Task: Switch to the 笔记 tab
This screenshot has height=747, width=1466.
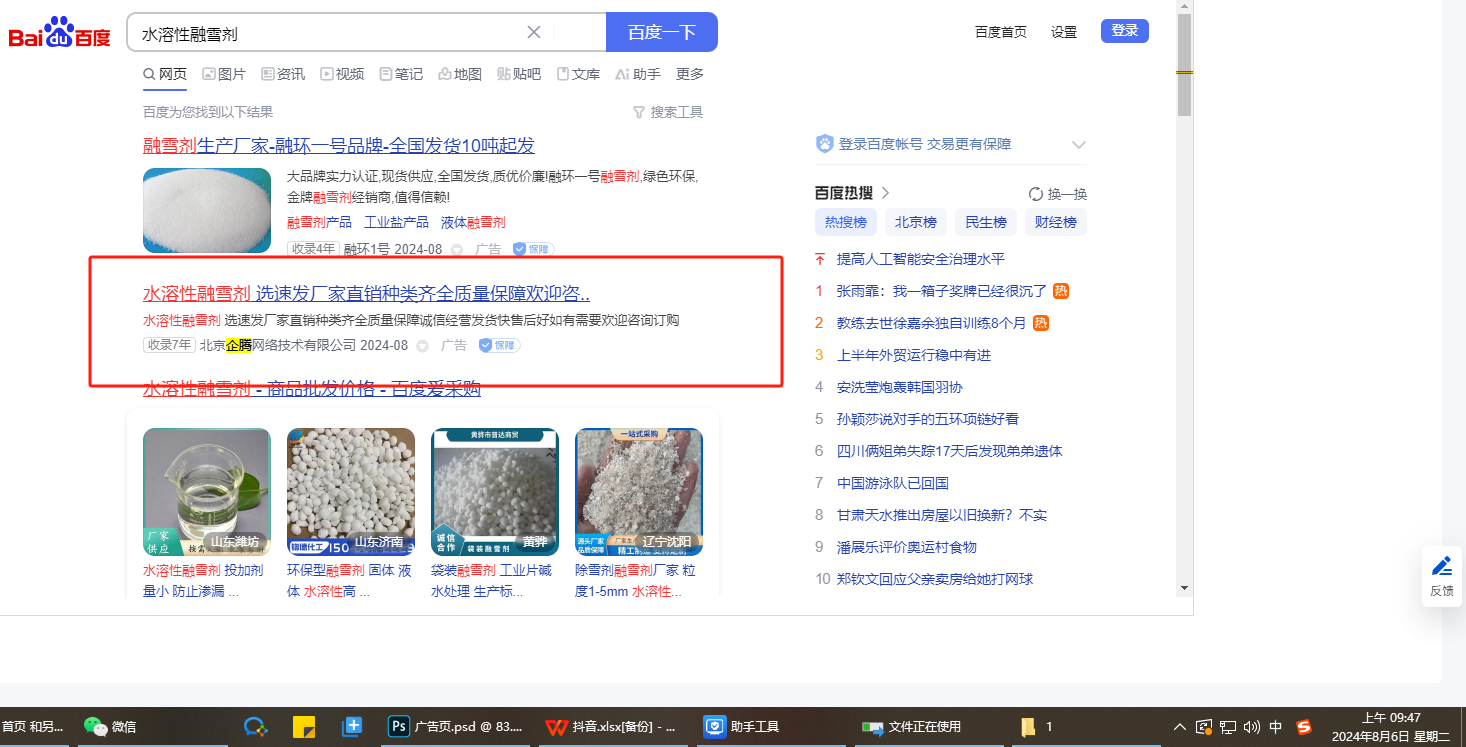Action: point(401,74)
